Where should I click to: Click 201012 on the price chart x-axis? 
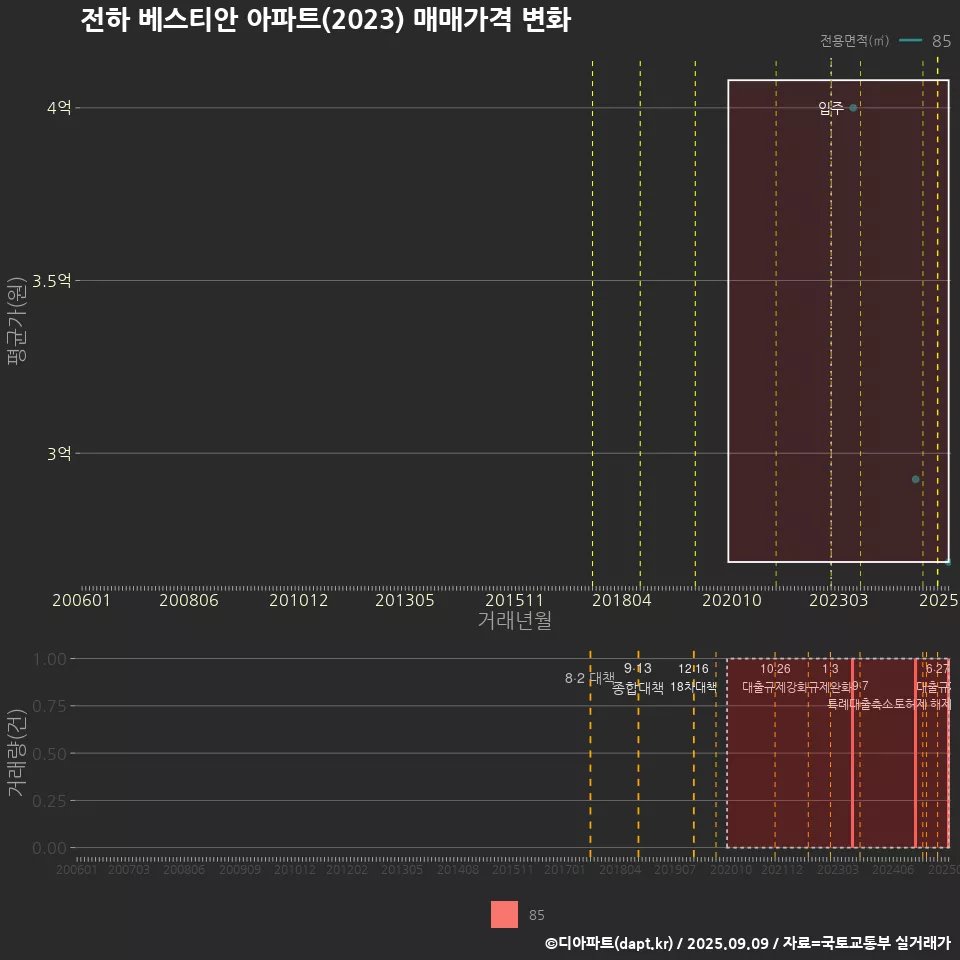point(299,600)
